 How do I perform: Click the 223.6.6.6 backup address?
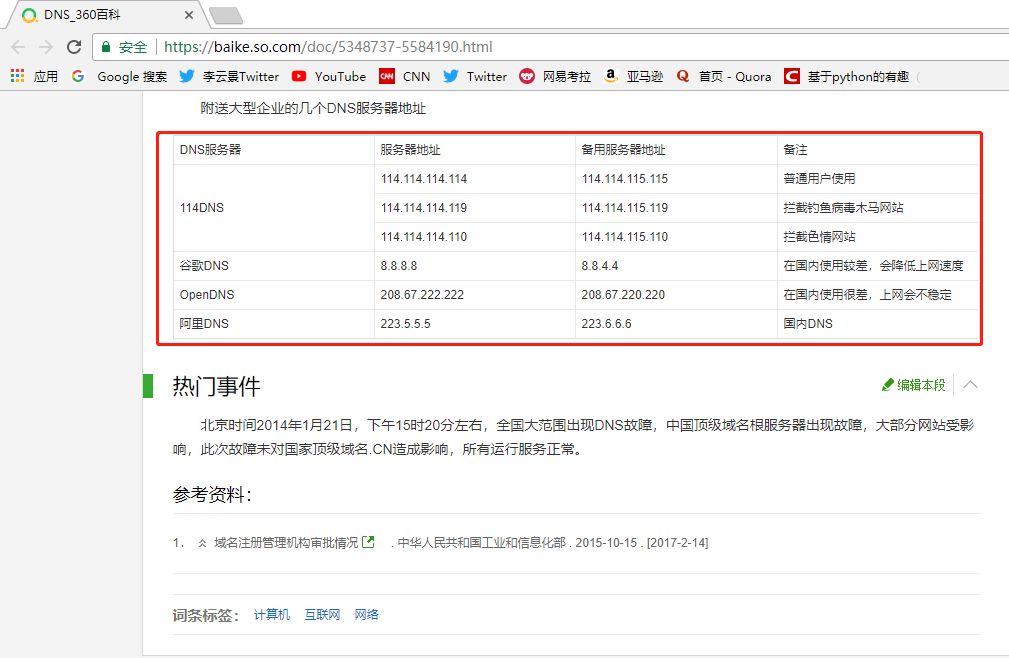[676, 324]
